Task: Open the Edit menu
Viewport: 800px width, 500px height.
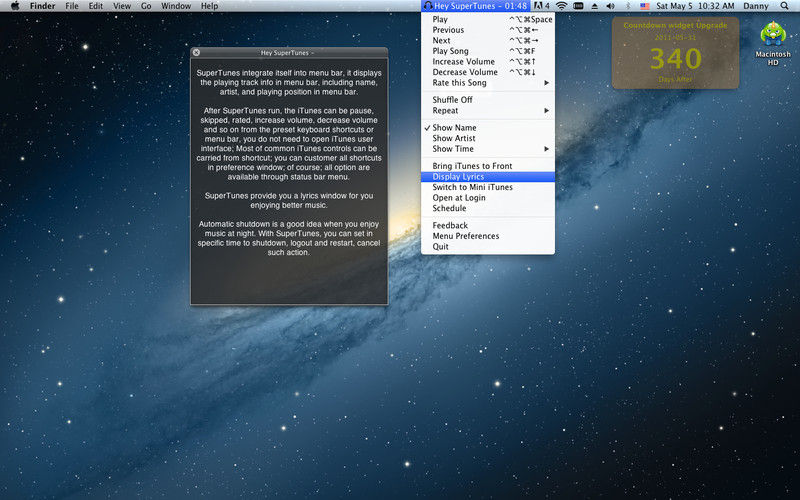Action: tap(95, 6)
